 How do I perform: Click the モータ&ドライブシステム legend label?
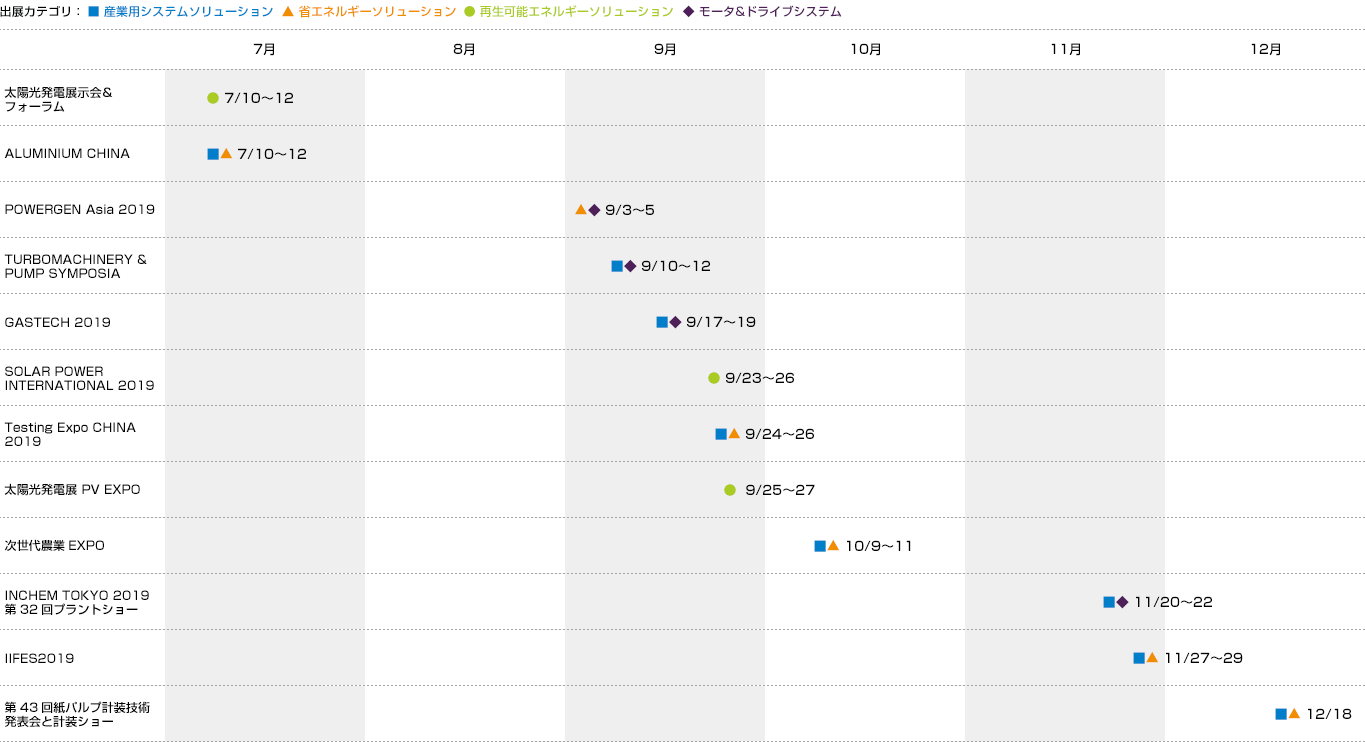coord(770,12)
